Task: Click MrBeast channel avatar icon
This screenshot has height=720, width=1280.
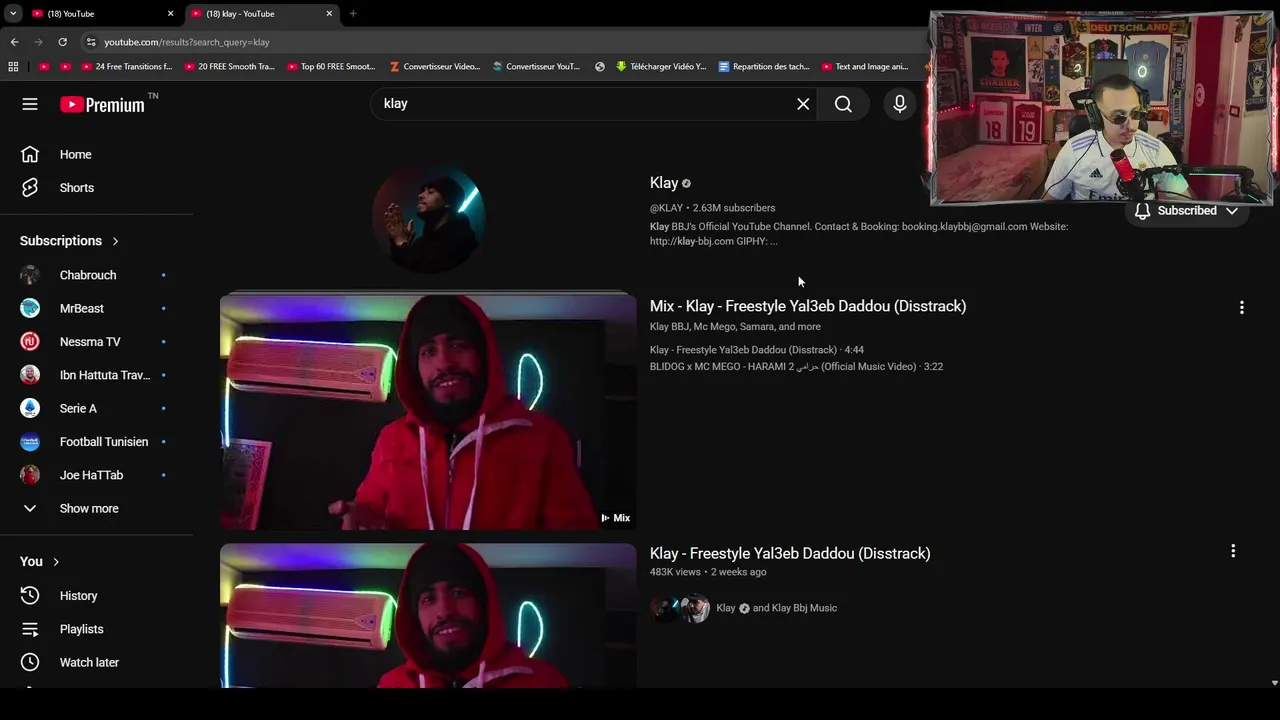Action: [x=30, y=308]
